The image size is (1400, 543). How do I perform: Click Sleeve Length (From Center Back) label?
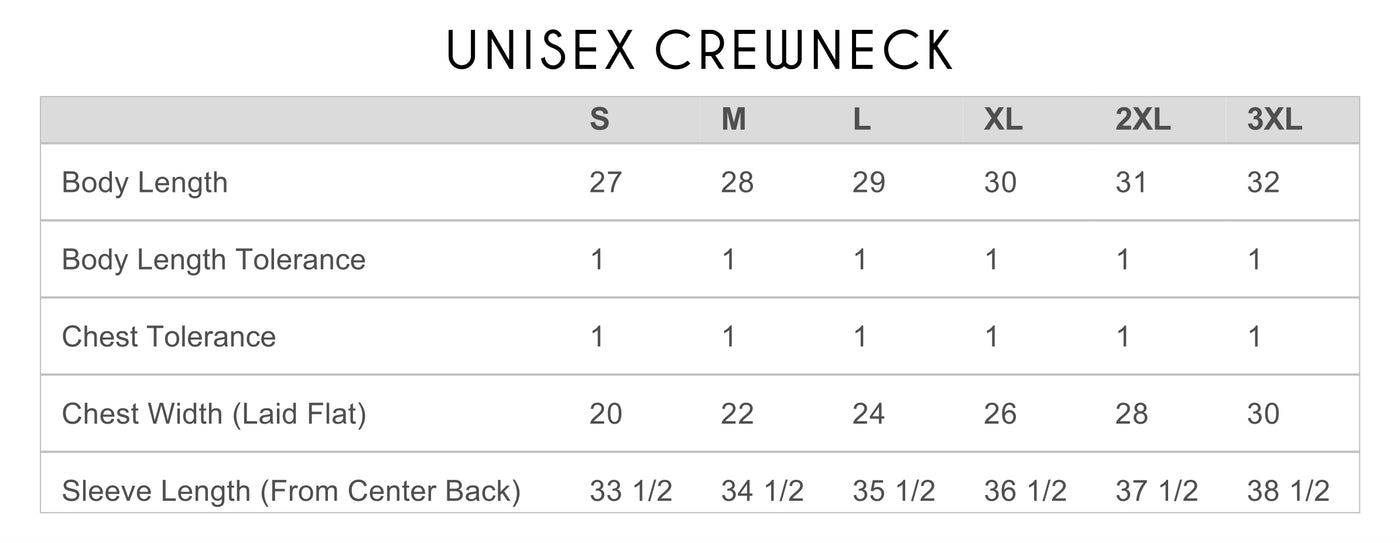point(291,492)
